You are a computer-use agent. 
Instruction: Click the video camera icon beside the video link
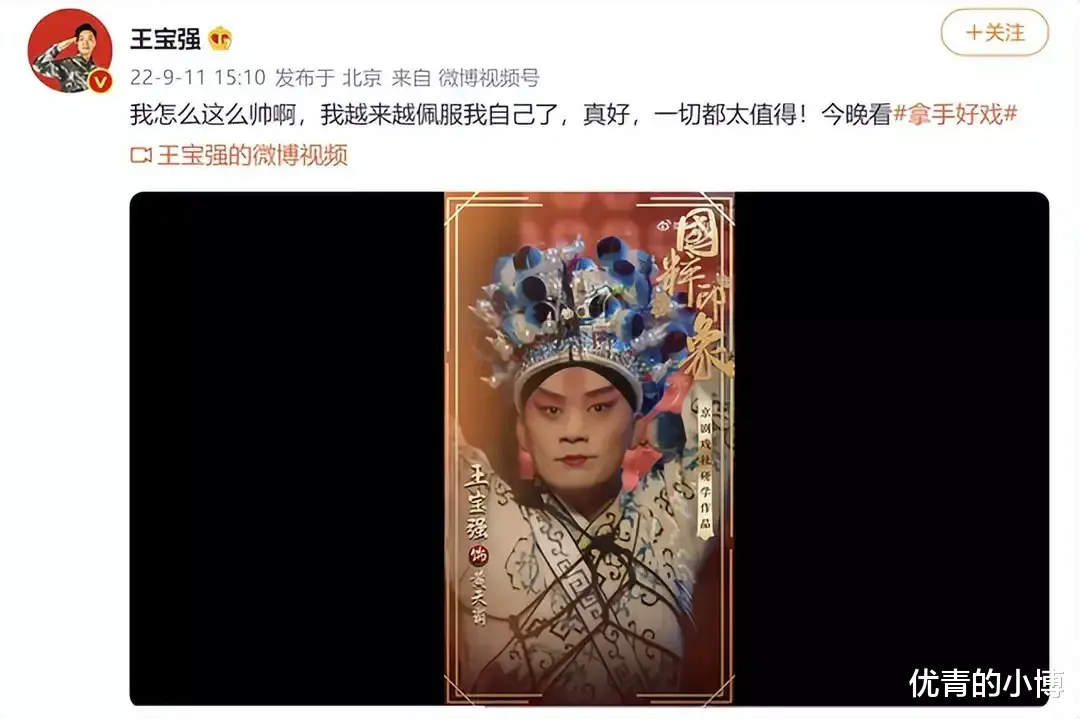pyautogui.click(x=141, y=156)
